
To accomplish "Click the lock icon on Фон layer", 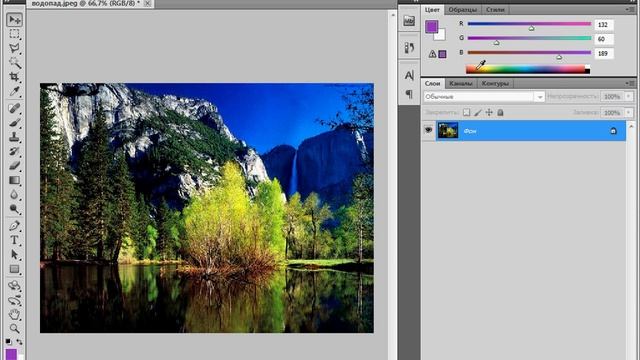I will pos(613,131).
